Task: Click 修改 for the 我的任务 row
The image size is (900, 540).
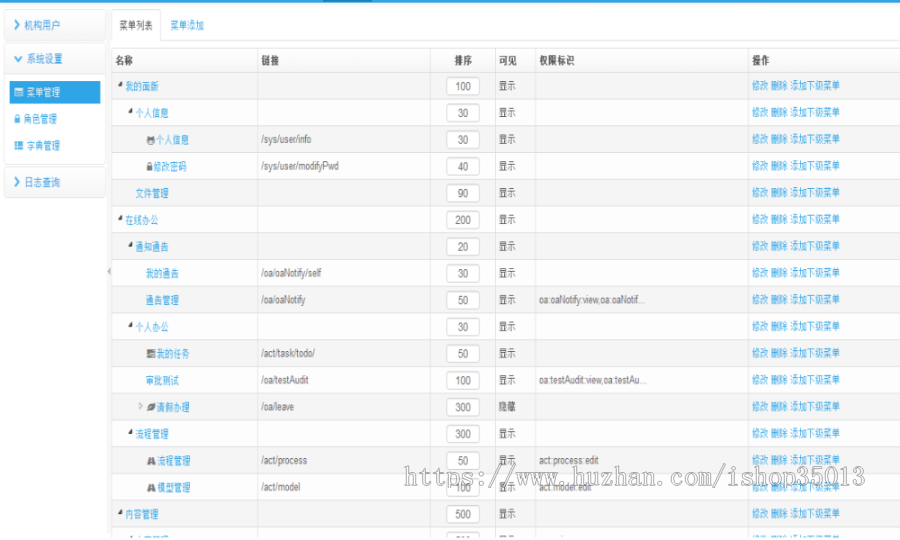Action: coord(760,353)
